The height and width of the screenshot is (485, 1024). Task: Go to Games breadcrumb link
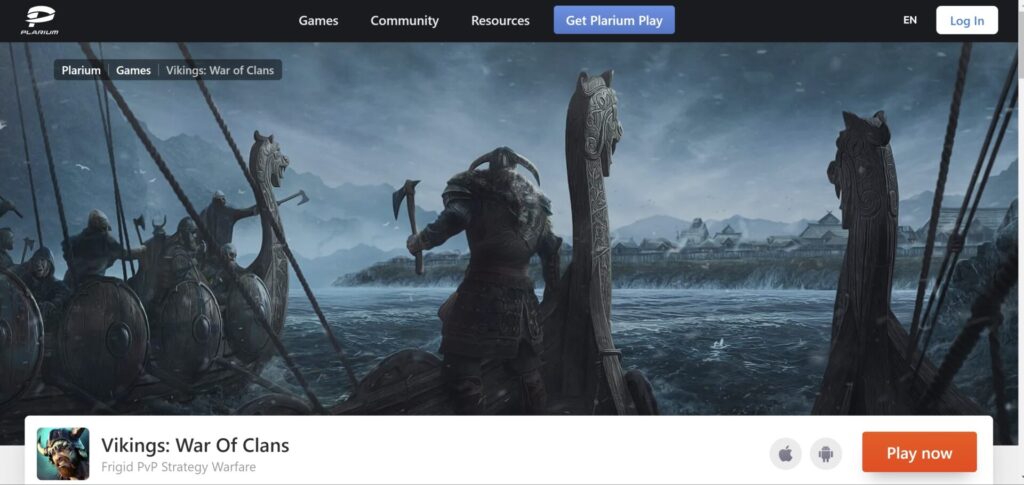point(133,70)
